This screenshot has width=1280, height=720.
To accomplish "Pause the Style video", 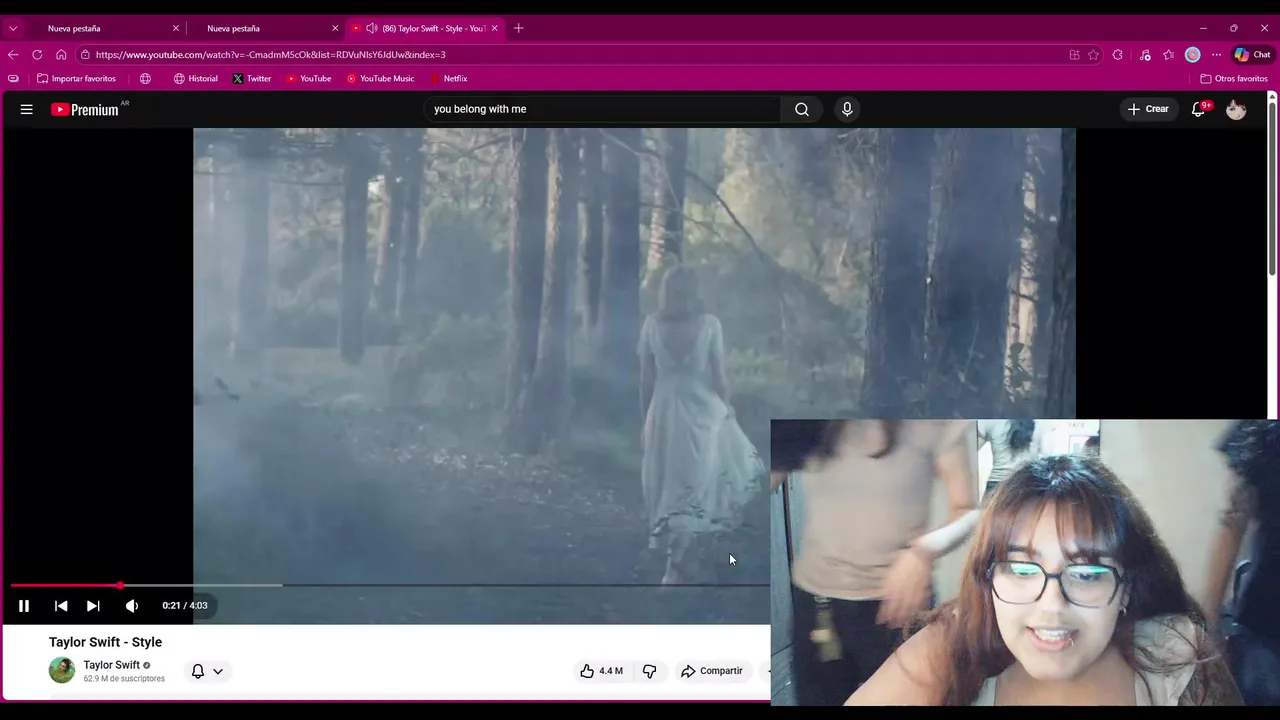I will [x=24, y=605].
